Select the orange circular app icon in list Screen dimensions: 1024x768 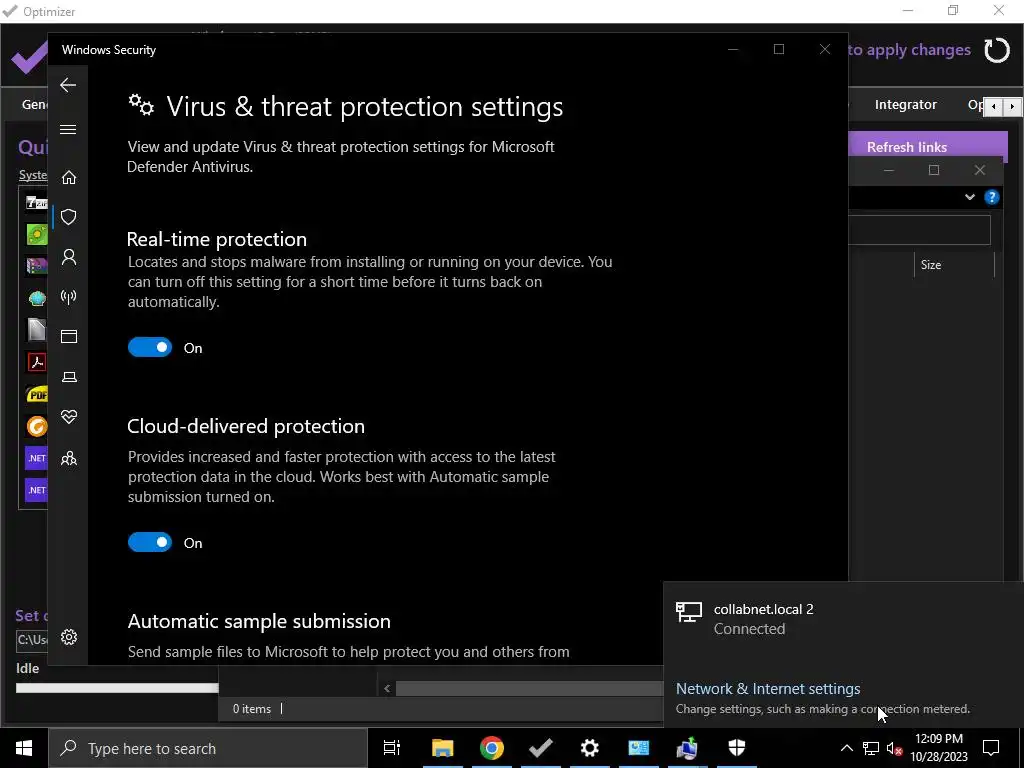coord(37,426)
